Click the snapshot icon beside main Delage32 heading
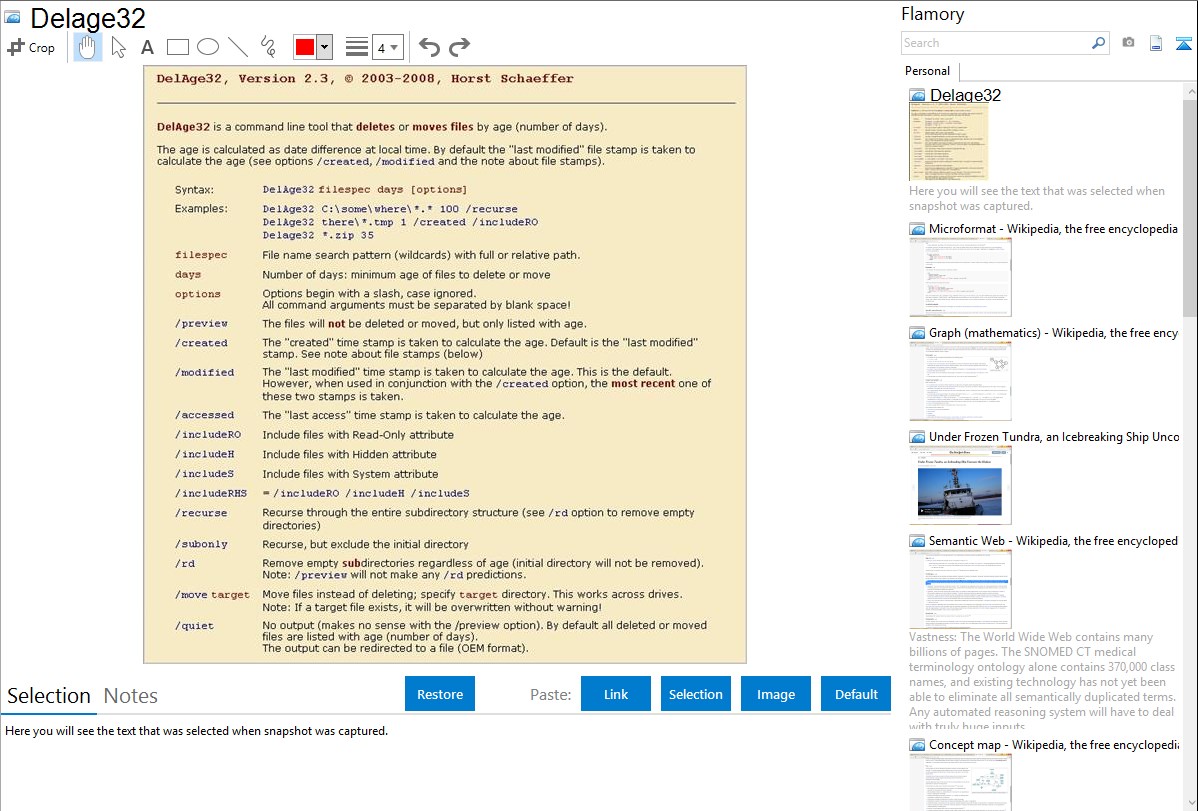Viewport: 1198px width, 811px height. coord(13,17)
